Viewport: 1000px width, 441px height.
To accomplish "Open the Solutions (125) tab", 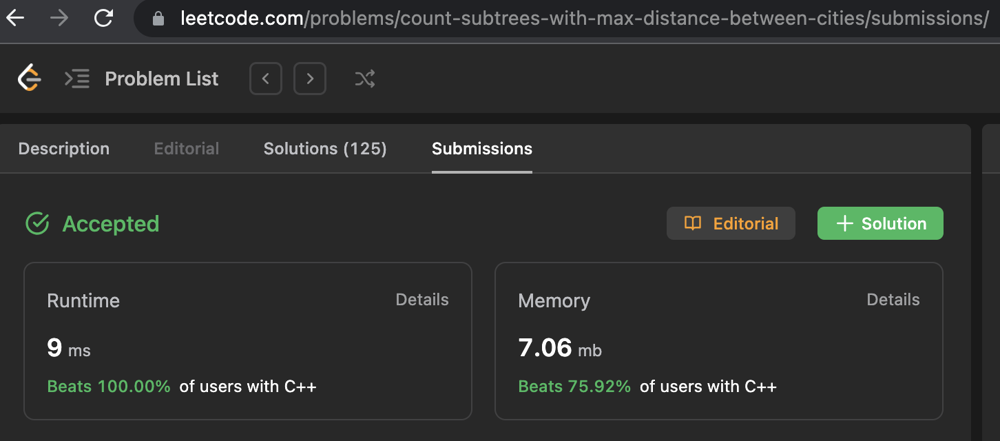I will point(325,149).
